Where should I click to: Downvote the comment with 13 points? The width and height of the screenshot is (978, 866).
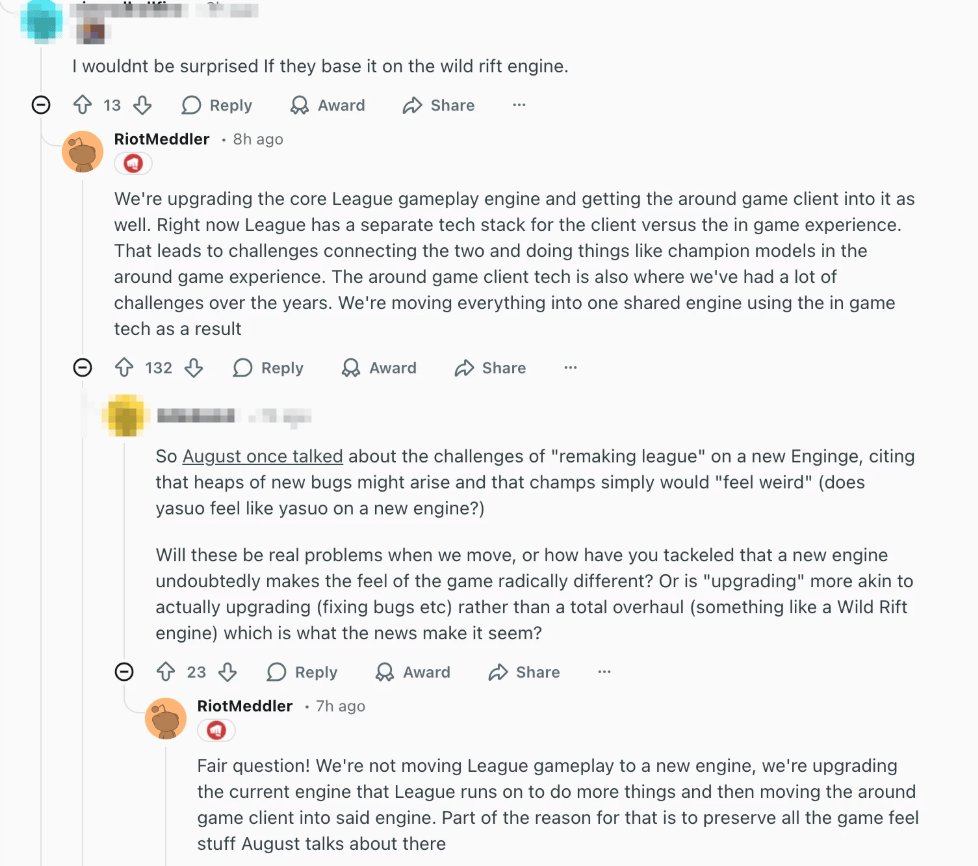click(142, 105)
